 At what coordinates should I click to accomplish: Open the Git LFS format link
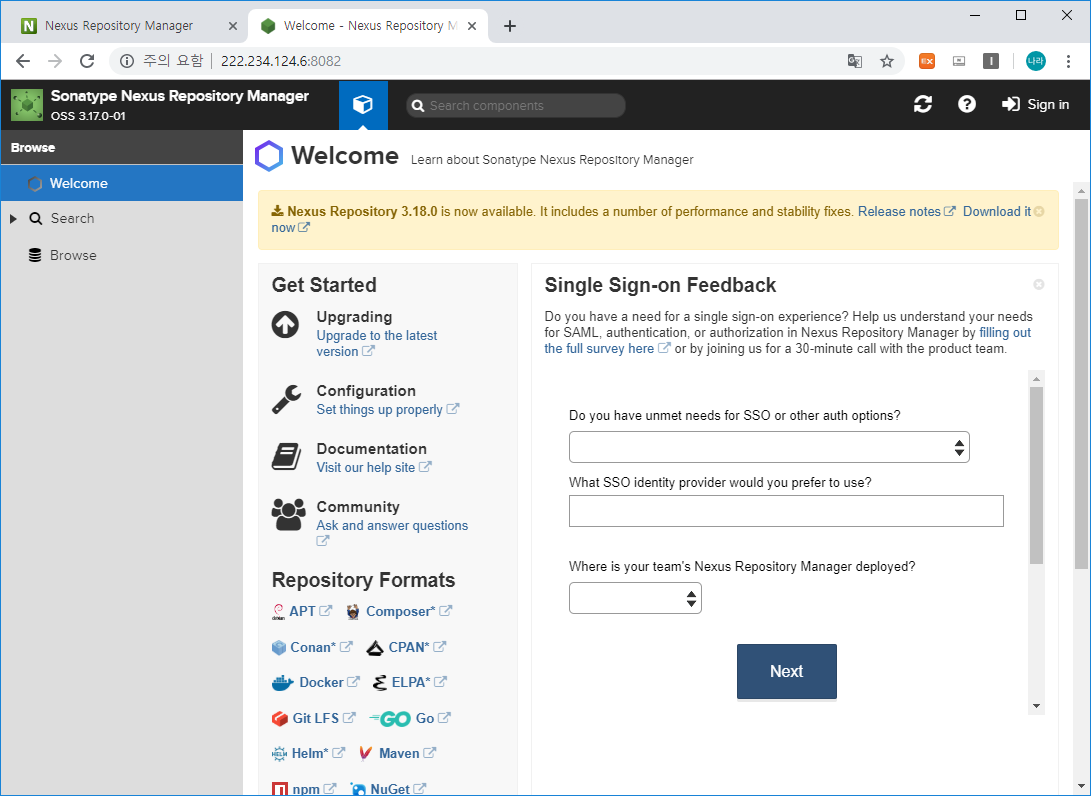324,718
